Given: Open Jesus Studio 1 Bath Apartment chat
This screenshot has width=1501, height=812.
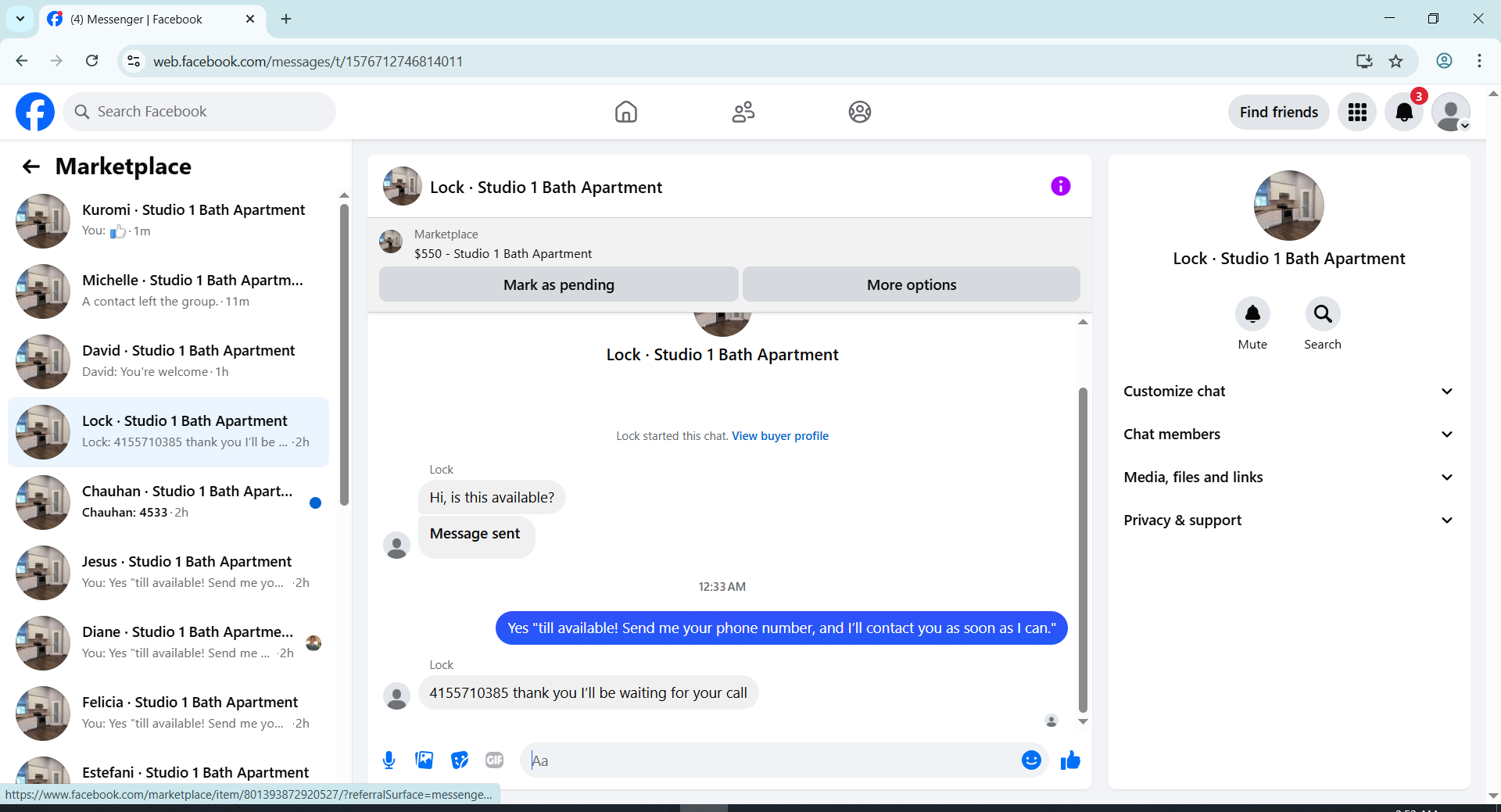Looking at the screenshot, I should (168, 573).
